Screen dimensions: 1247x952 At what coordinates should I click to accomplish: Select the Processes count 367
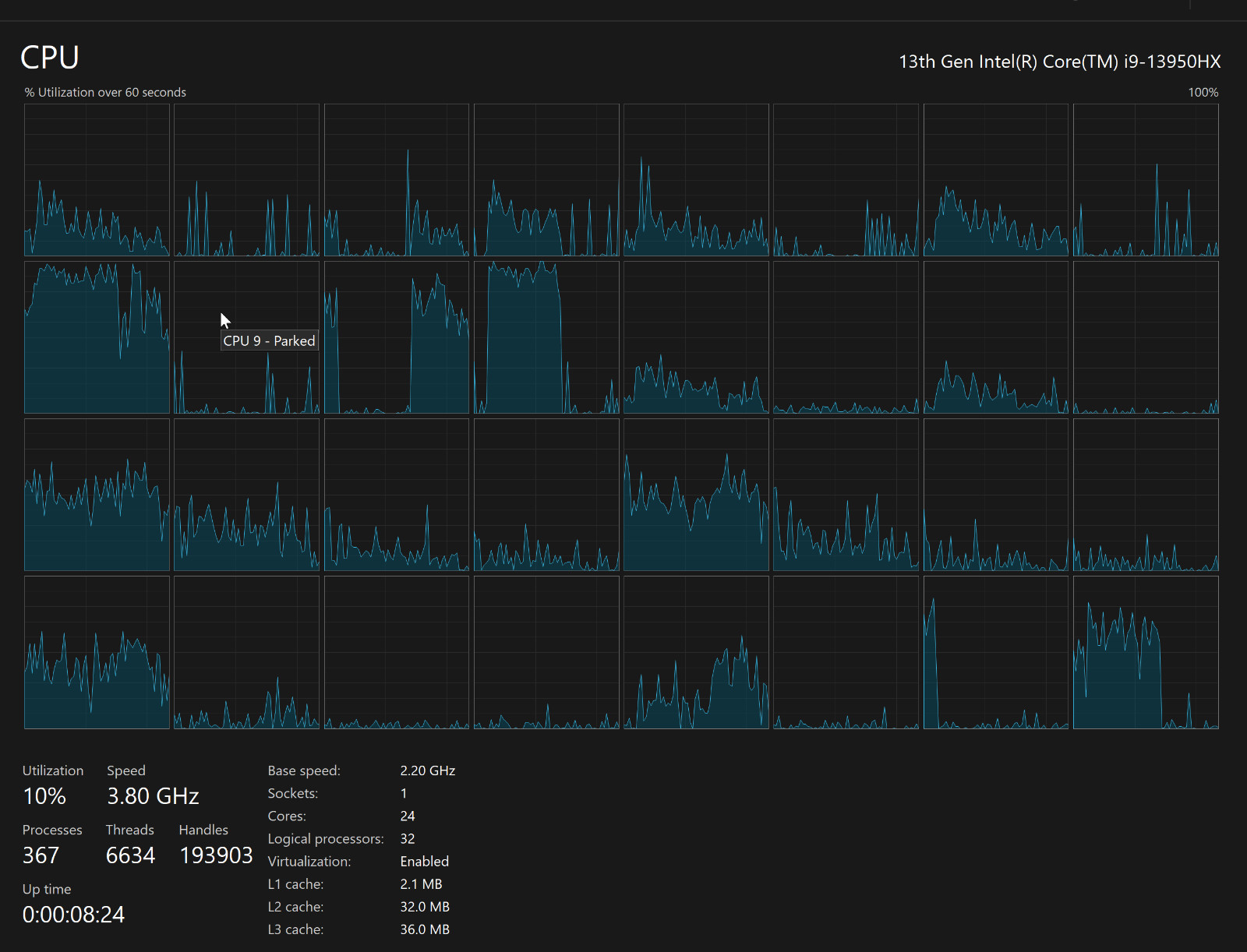tap(41, 855)
